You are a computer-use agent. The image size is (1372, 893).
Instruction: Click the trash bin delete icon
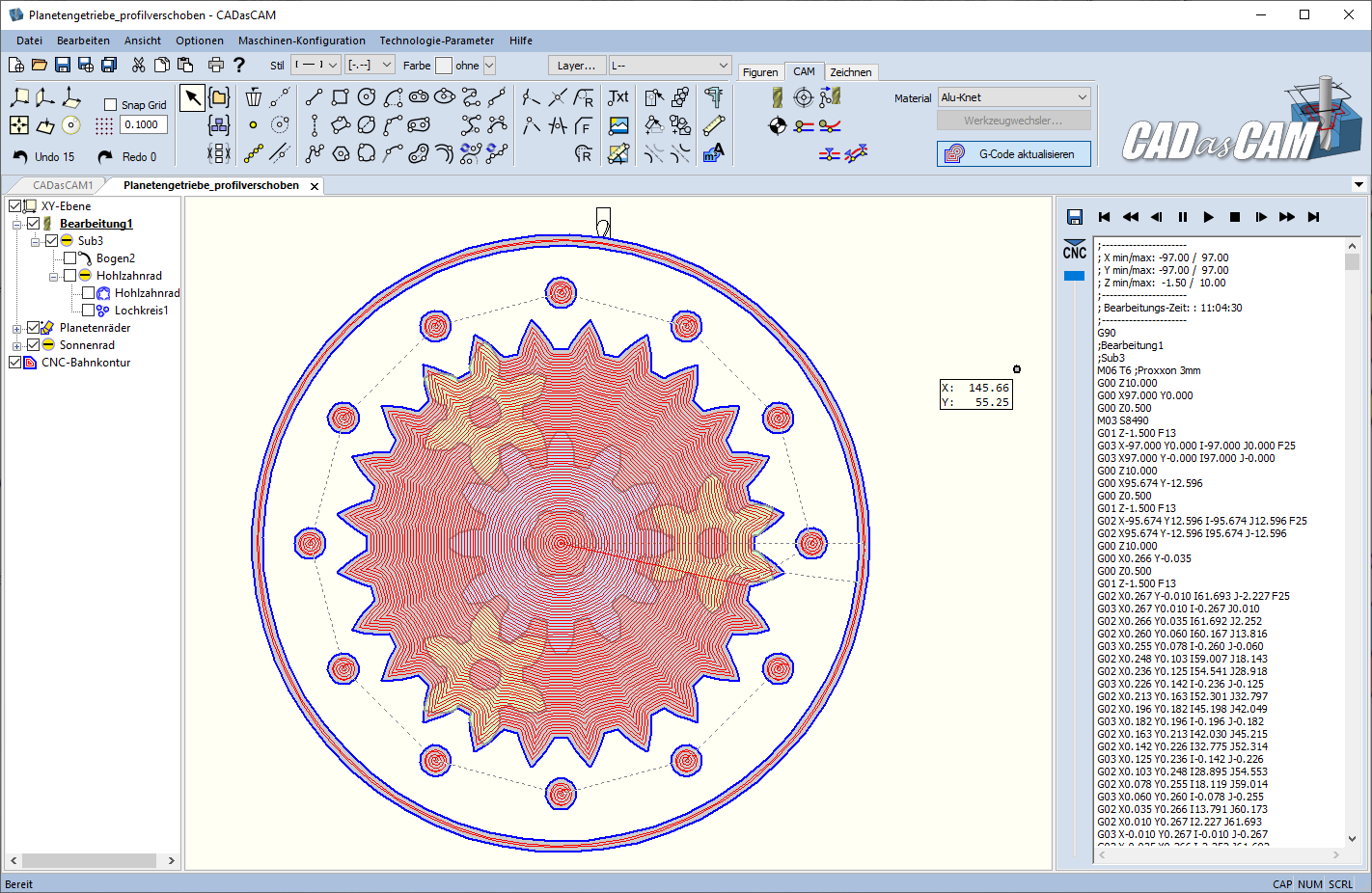[254, 97]
